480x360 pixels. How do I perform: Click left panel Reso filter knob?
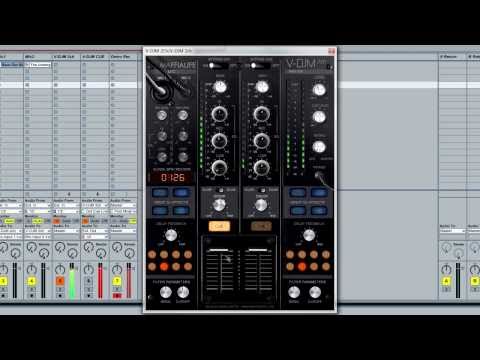[x=165, y=292]
